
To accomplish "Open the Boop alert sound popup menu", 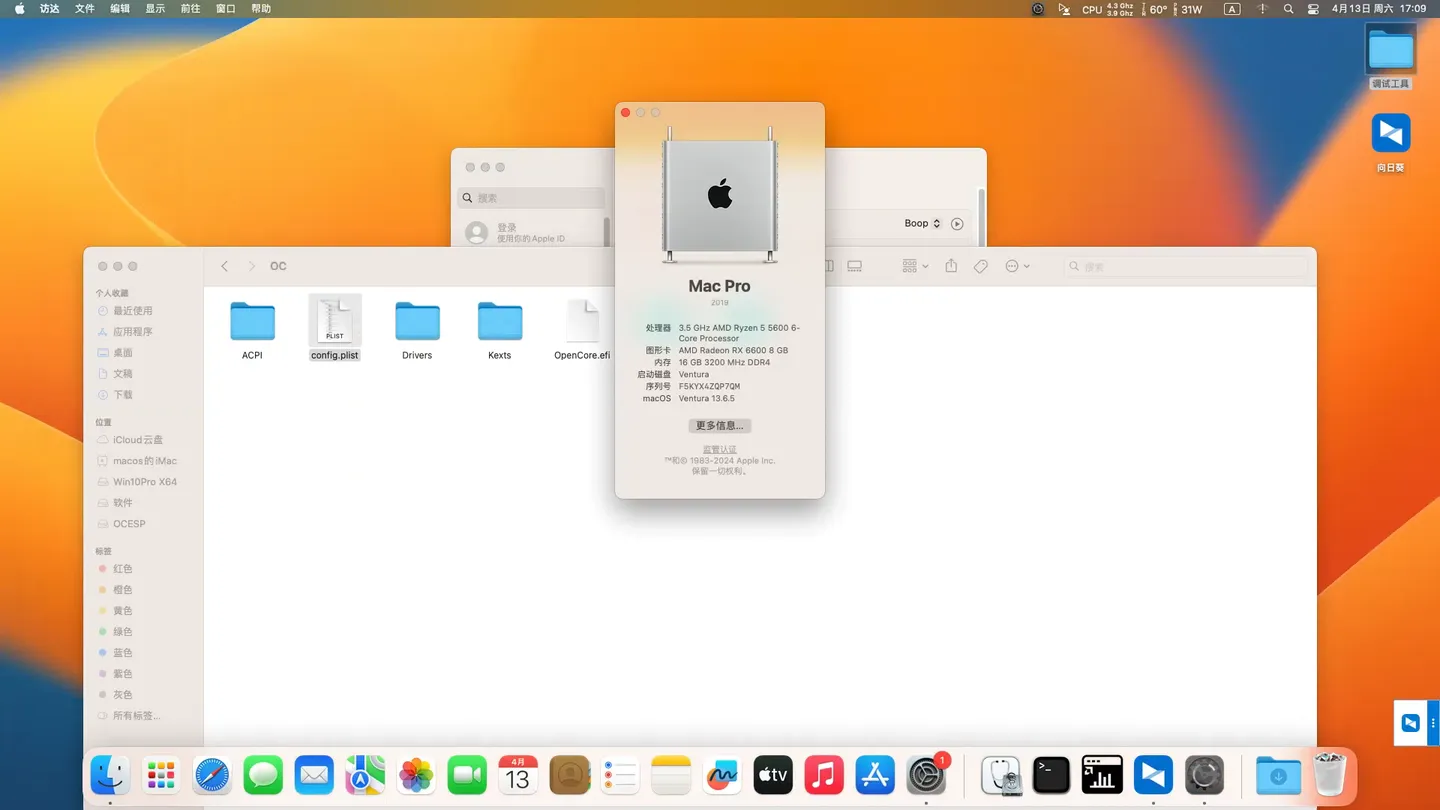I will tap(922, 224).
